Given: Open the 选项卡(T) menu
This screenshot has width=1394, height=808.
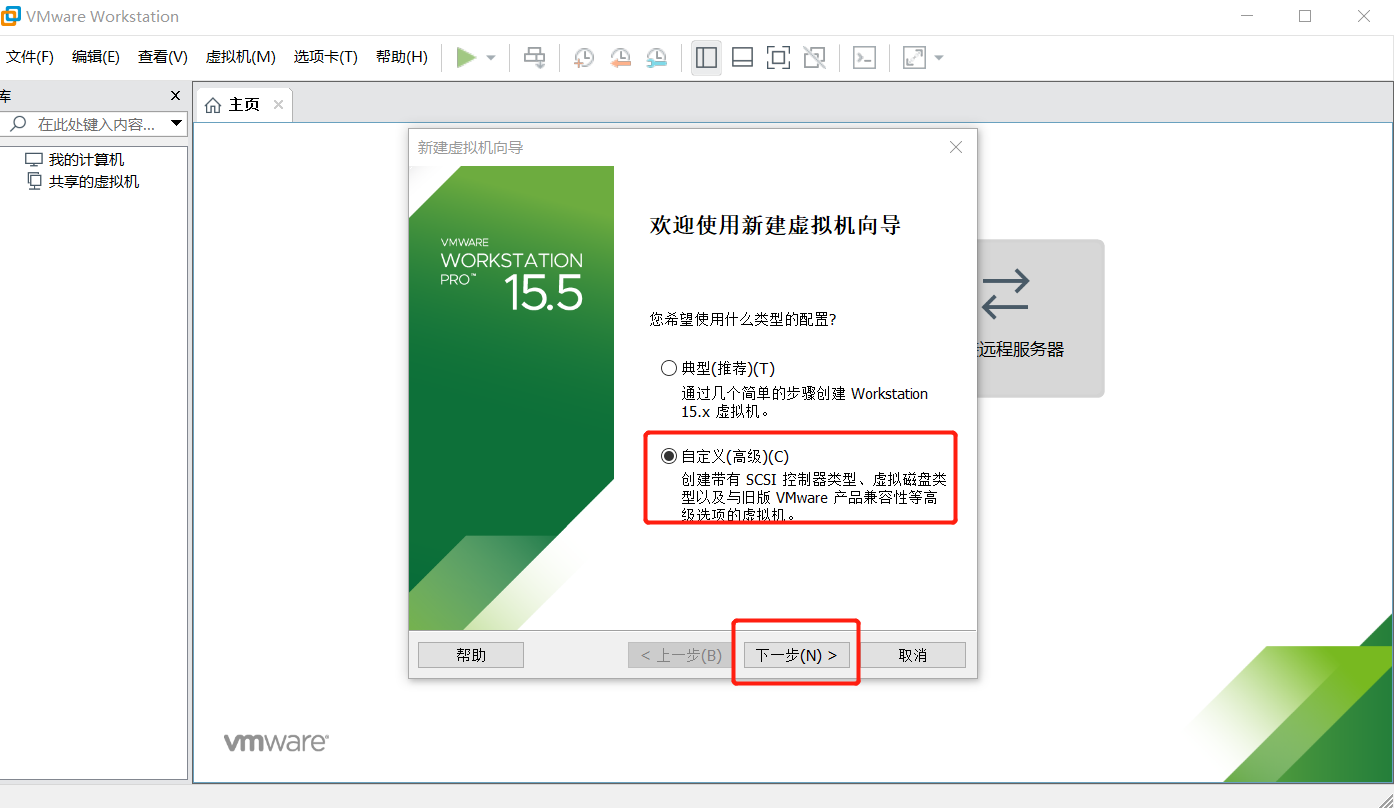Looking at the screenshot, I should point(325,57).
